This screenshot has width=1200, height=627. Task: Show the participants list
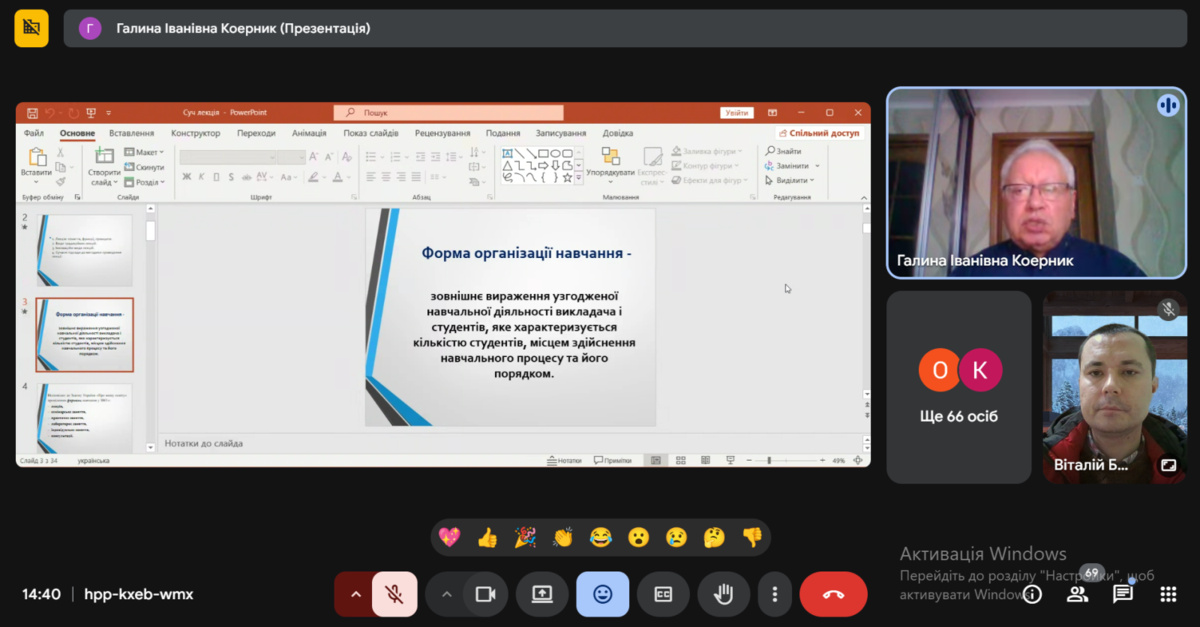tap(1077, 594)
